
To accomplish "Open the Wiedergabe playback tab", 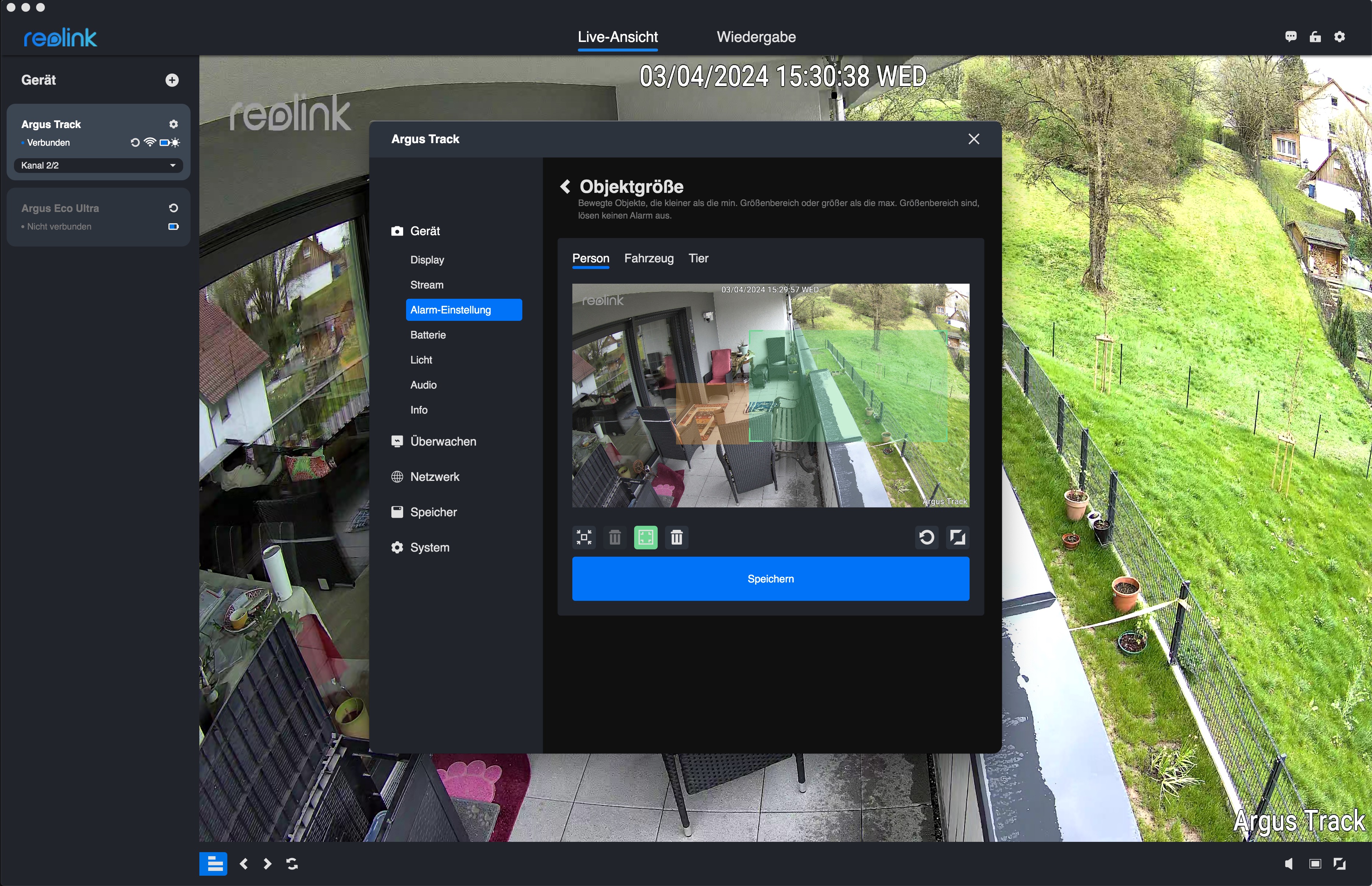I will [756, 37].
